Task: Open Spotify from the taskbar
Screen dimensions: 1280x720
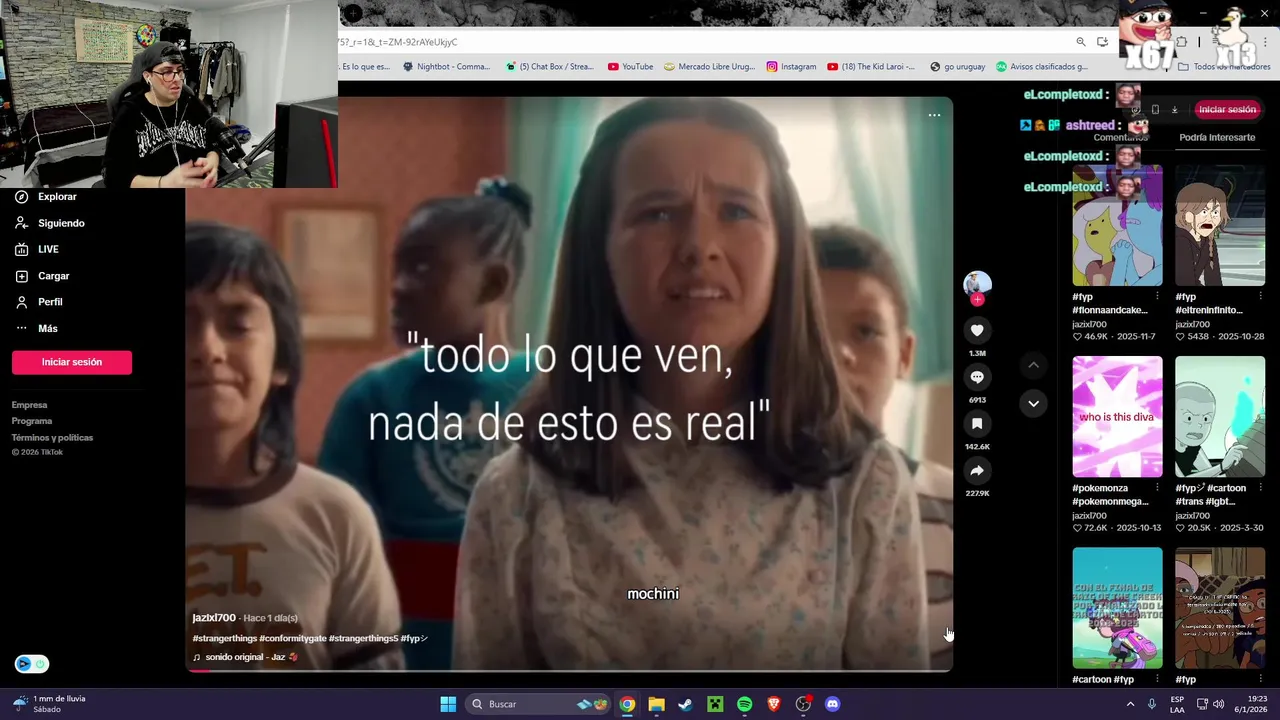Action: (x=744, y=704)
